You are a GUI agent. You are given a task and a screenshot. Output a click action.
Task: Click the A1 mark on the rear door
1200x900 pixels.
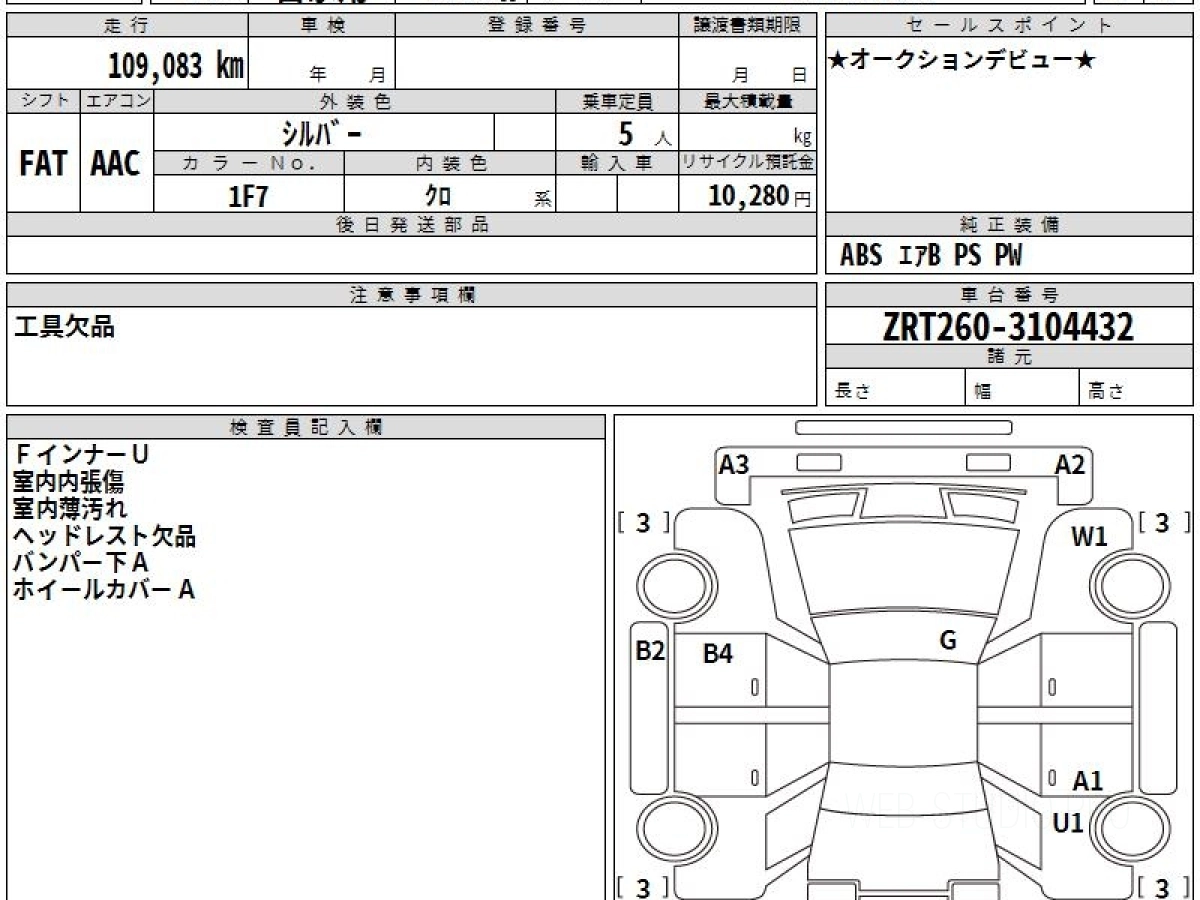pyautogui.click(x=1088, y=781)
